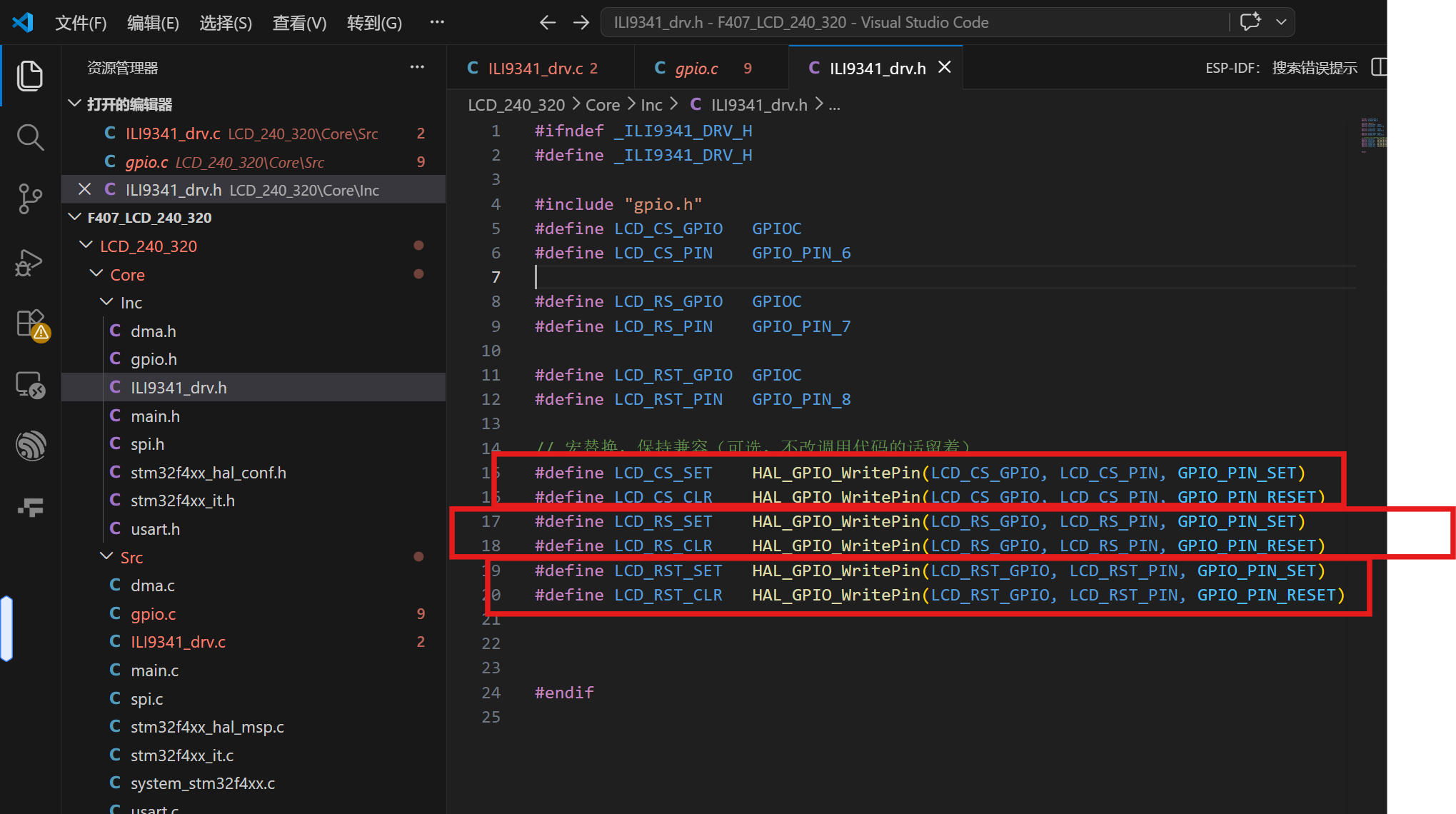Open main.c in the Src folder
Image resolution: width=1456 pixels, height=814 pixels.
point(154,670)
